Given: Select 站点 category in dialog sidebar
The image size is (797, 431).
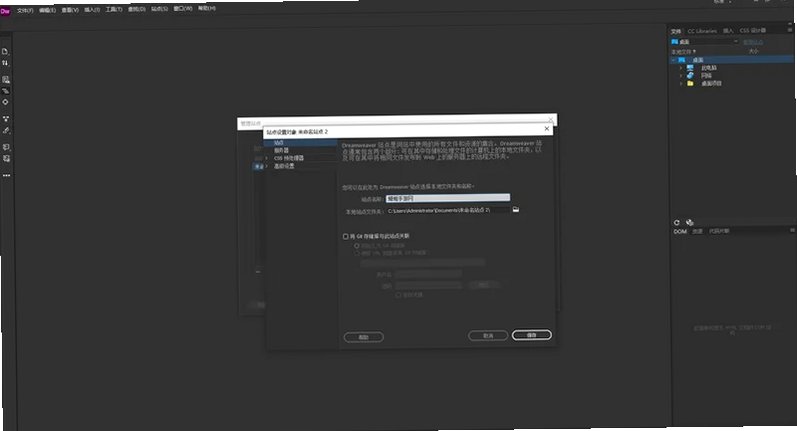Looking at the screenshot, I should click(x=300, y=143).
